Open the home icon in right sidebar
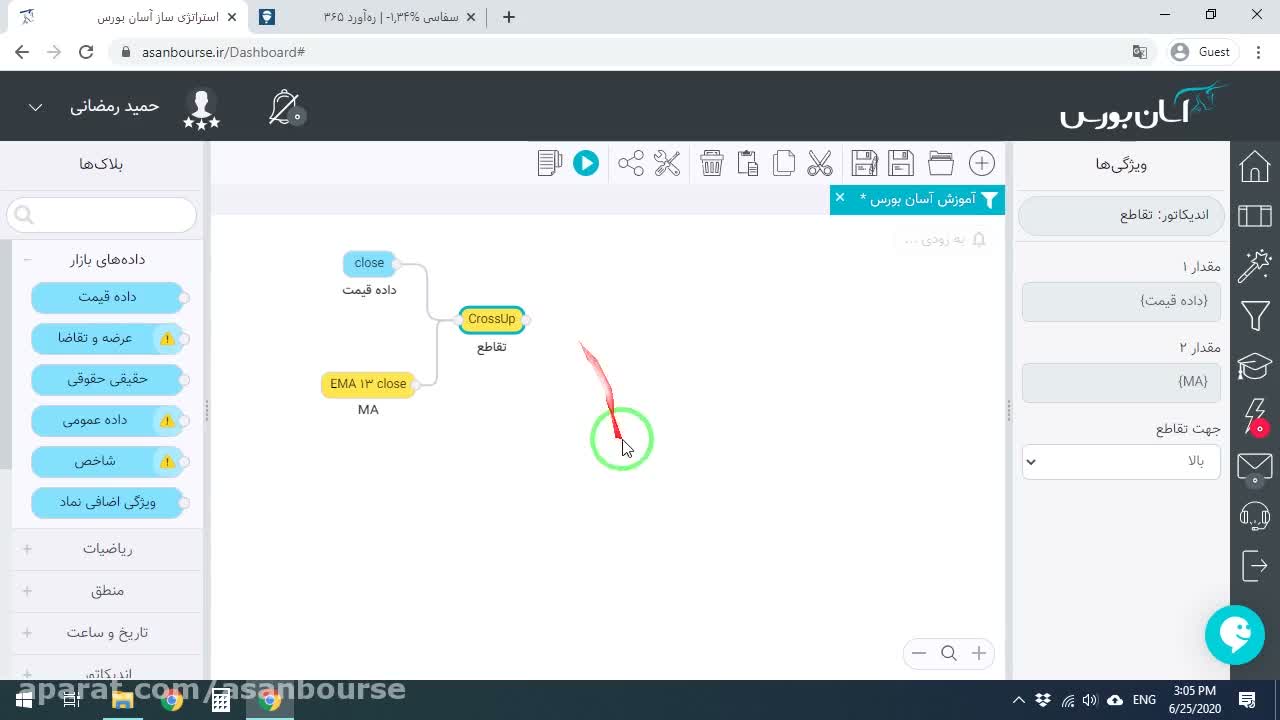 tap(1254, 166)
